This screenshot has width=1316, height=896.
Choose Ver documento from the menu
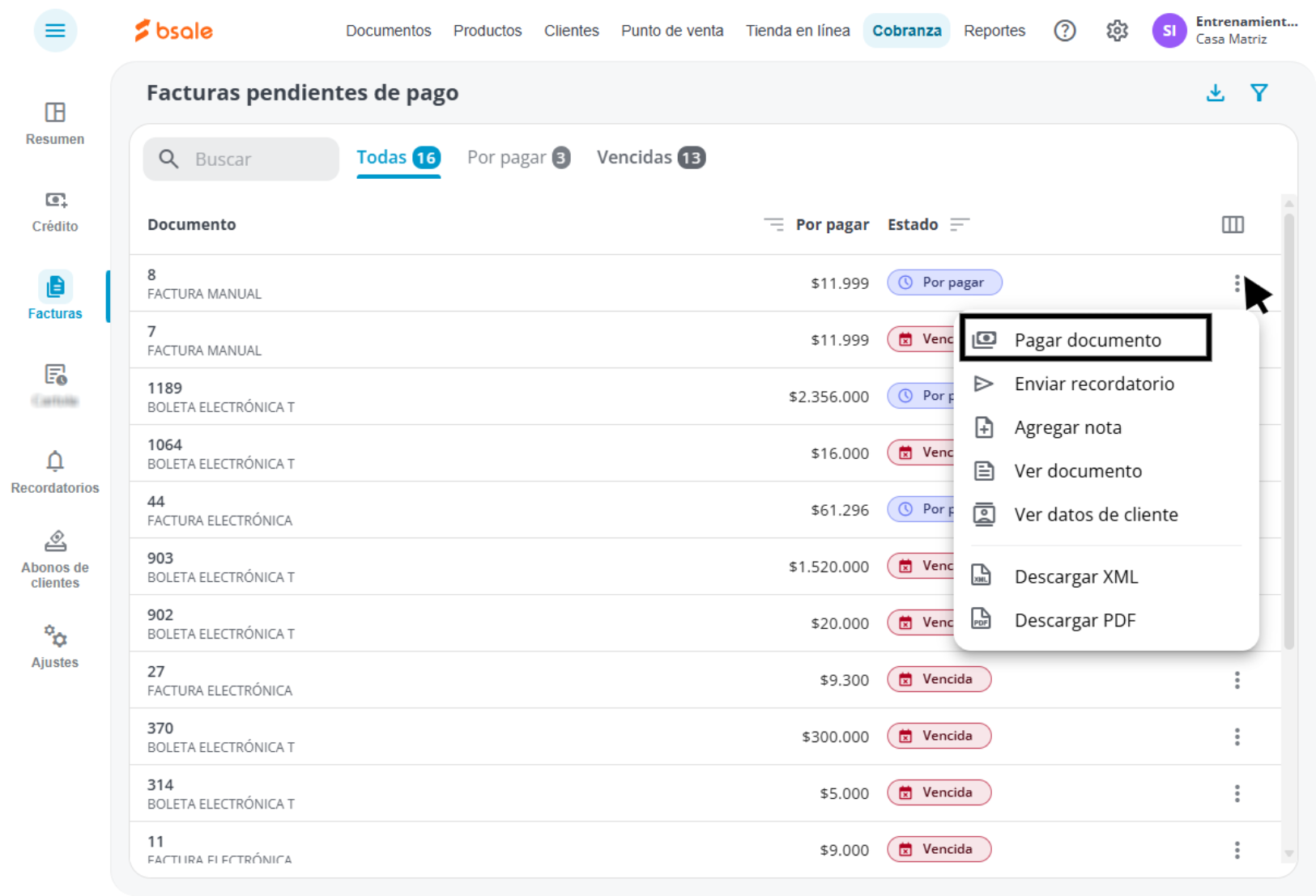click(1106, 471)
